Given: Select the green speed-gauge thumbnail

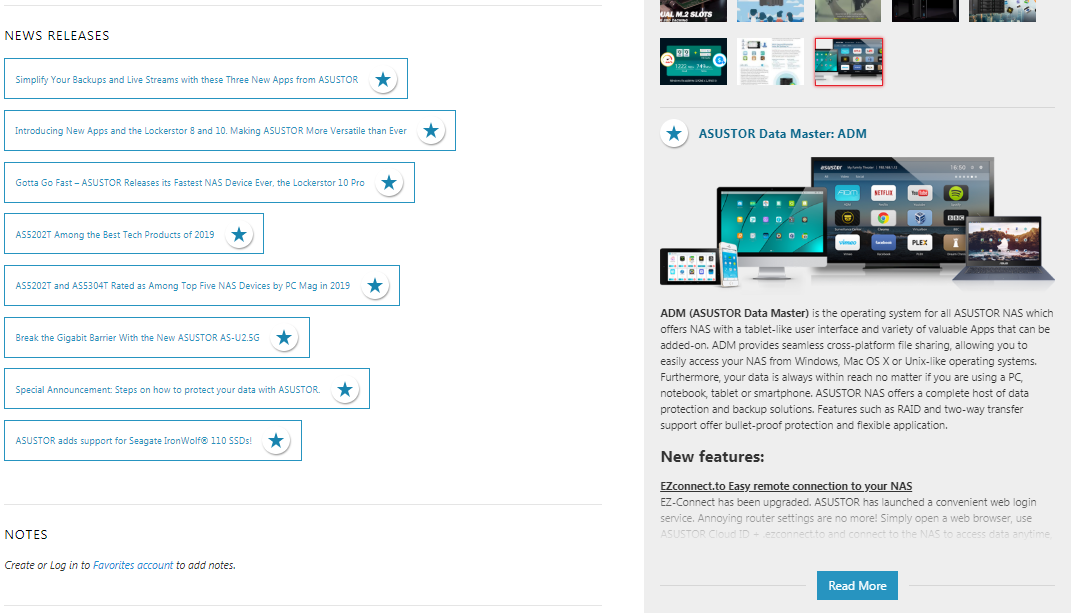Looking at the screenshot, I should pos(693,62).
